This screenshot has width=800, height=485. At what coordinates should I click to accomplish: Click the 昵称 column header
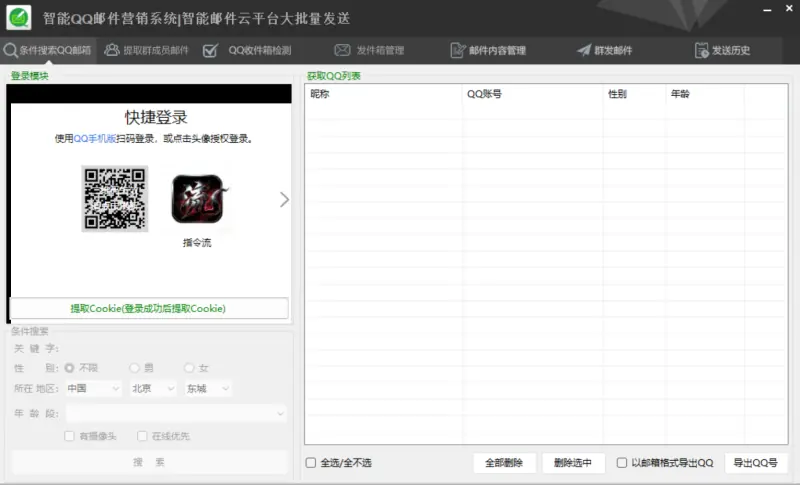coord(384,94)
